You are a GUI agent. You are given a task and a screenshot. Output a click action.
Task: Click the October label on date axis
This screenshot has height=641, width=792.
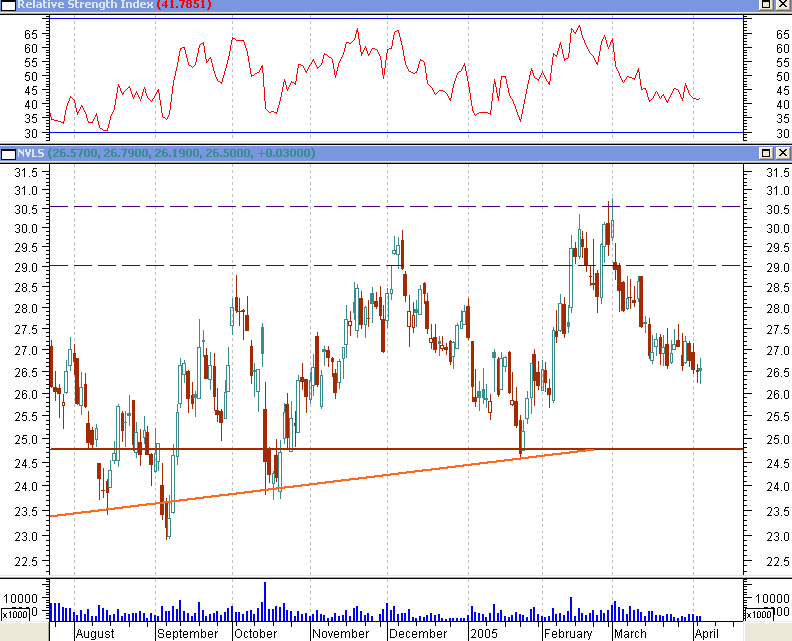coord(256,633)
